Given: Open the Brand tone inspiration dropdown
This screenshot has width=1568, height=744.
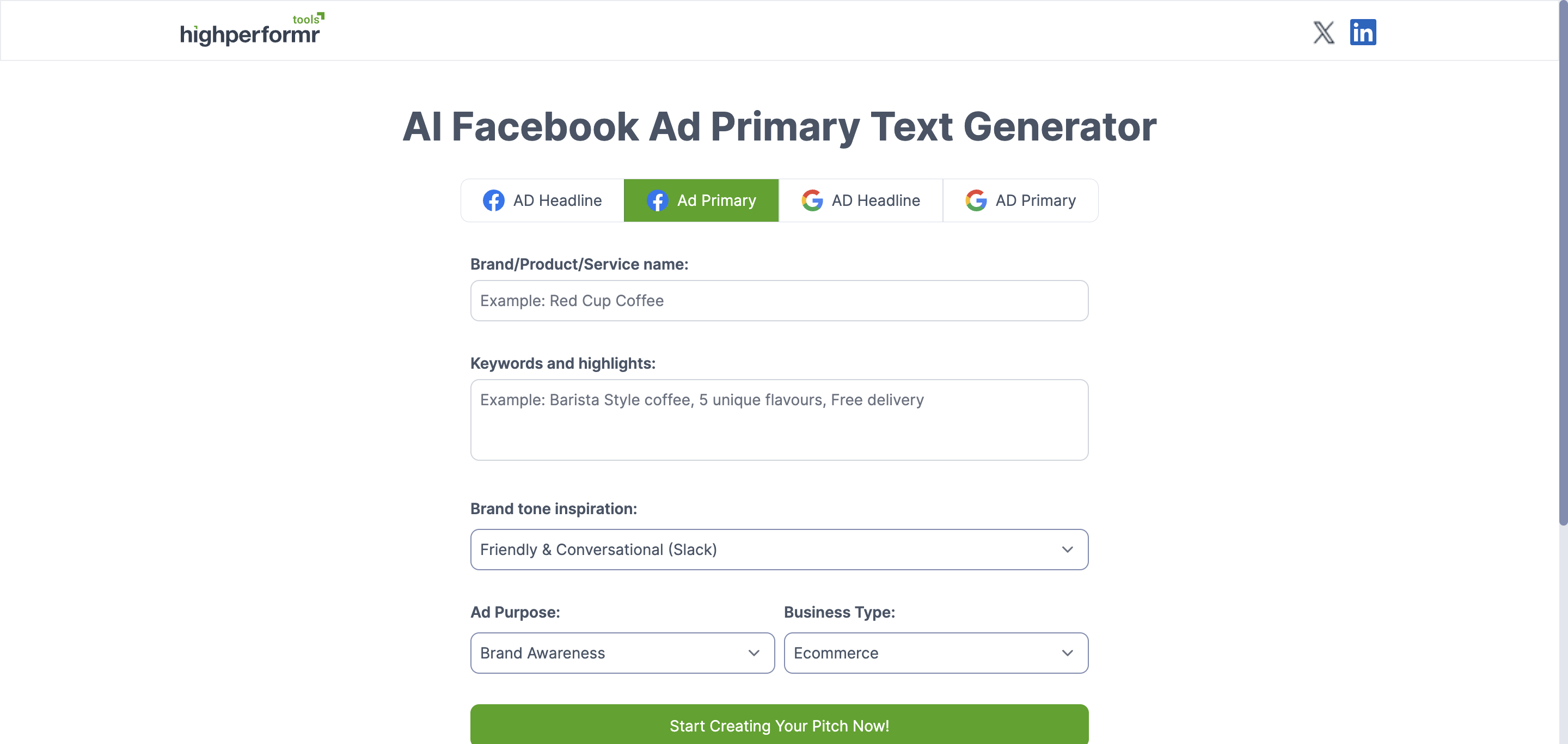Looking at the screenshot, I should (x=779, y=549).
